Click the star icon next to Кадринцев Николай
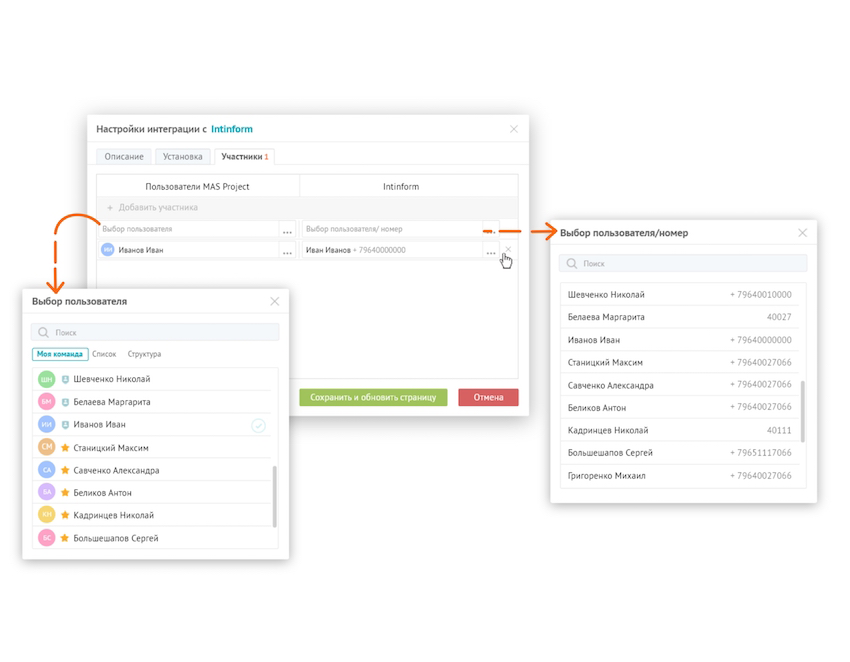Viewport: 850px width, 662px height. tap(65, 516)
